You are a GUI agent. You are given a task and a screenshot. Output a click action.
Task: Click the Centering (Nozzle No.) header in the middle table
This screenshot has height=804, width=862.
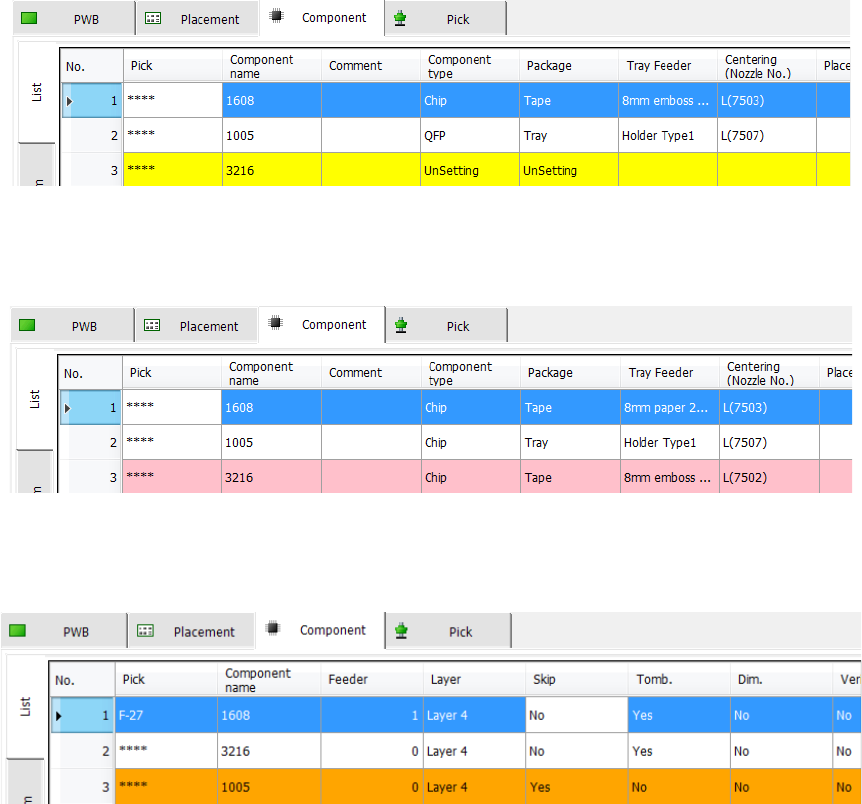[x=769, y=373]
